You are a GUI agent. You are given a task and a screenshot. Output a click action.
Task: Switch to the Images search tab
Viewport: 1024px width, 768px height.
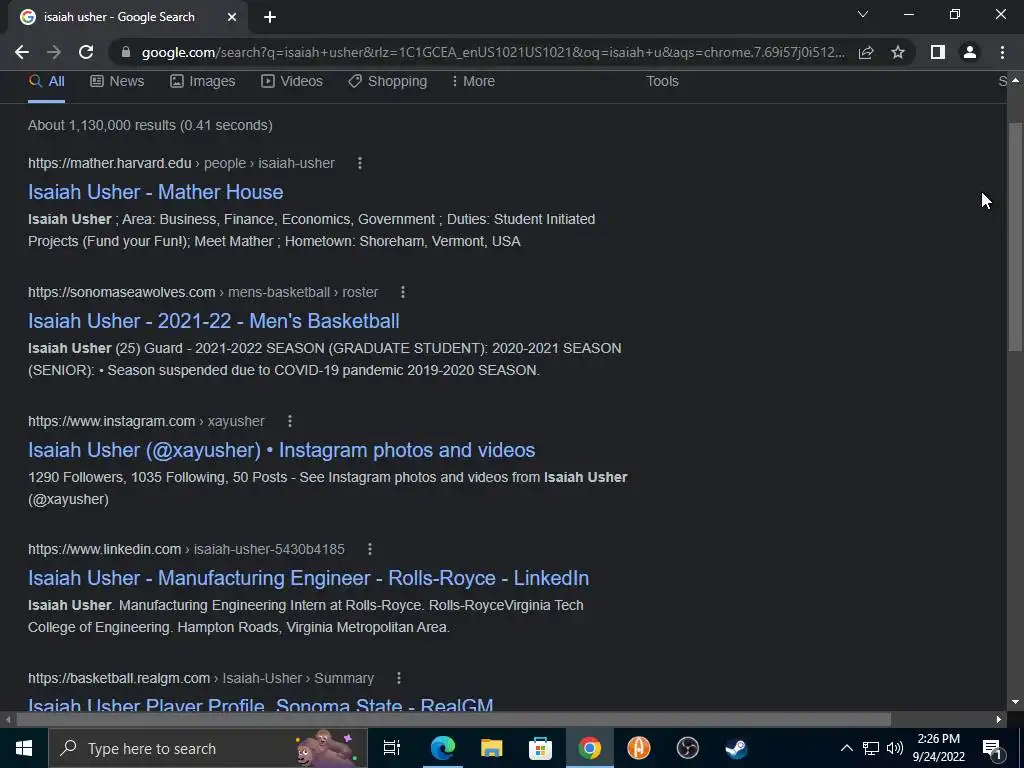point(202,82)
